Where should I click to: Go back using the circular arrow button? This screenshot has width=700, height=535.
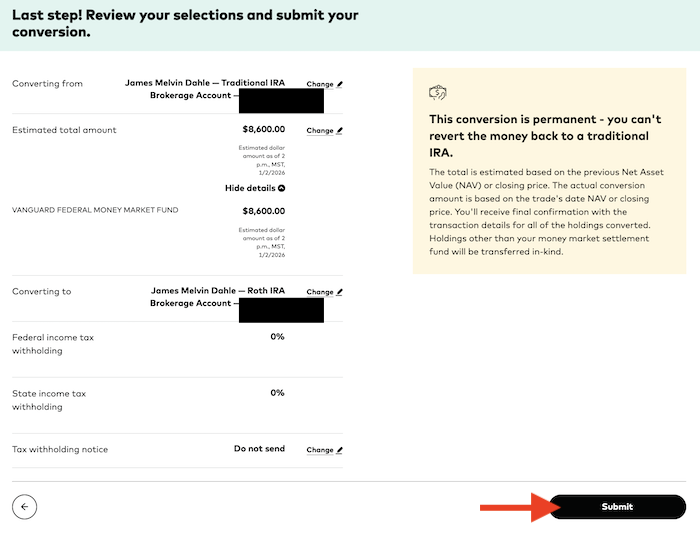point(25,507)
